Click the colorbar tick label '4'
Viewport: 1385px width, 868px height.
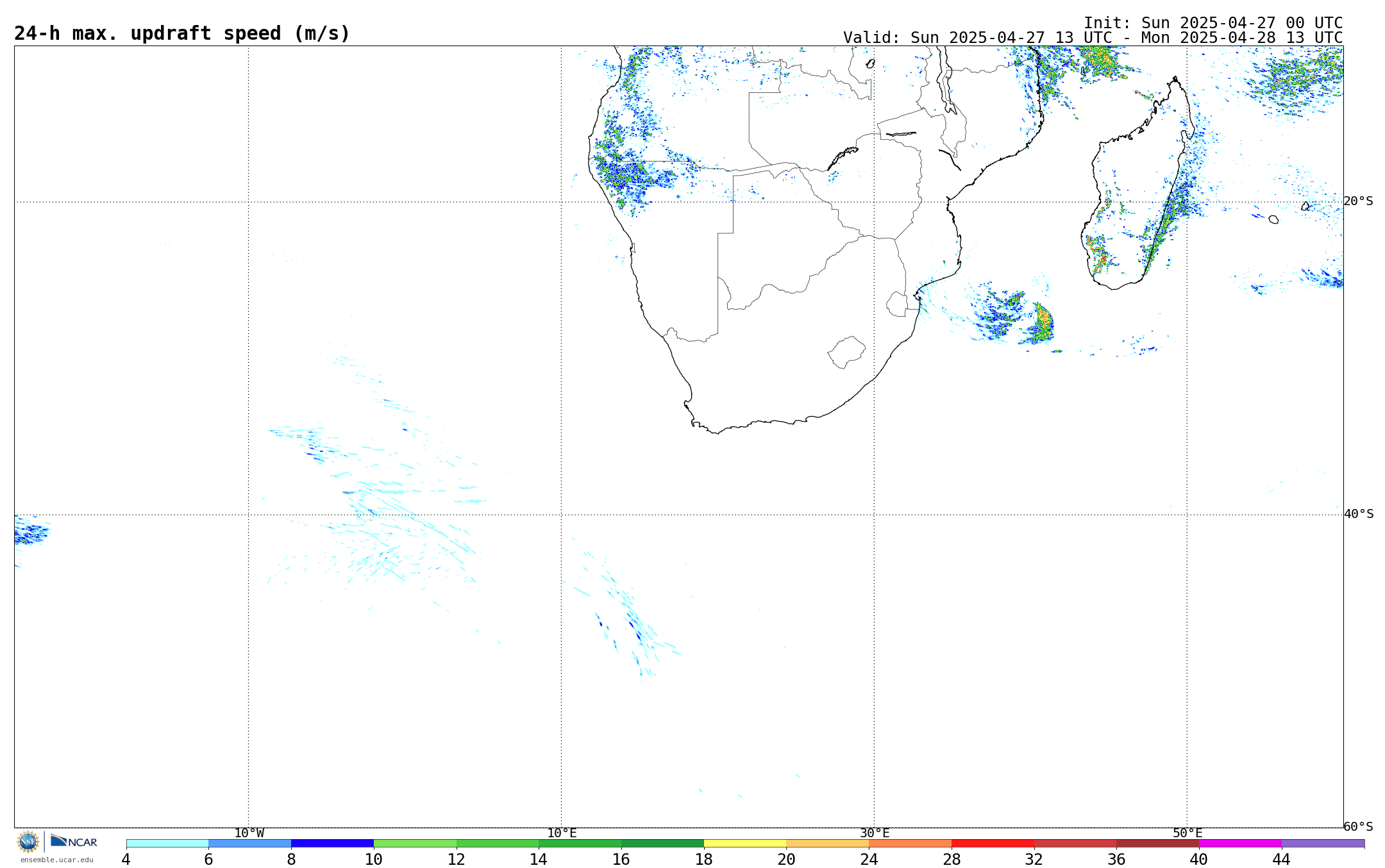click(x=126, y=860)
